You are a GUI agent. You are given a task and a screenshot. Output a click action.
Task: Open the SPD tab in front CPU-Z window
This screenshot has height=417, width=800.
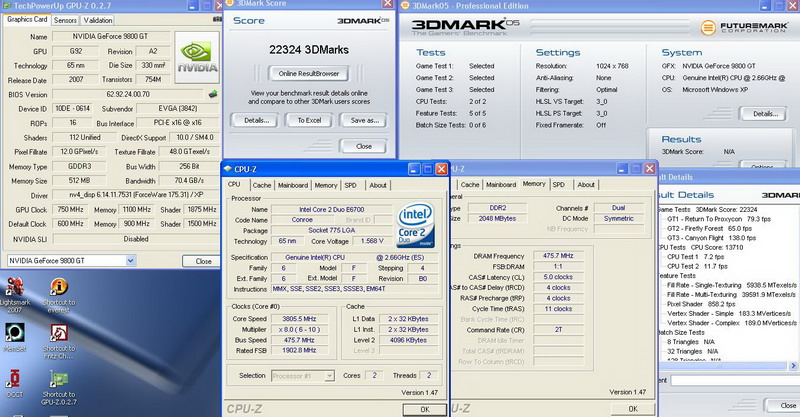click(x=350, y=185)
